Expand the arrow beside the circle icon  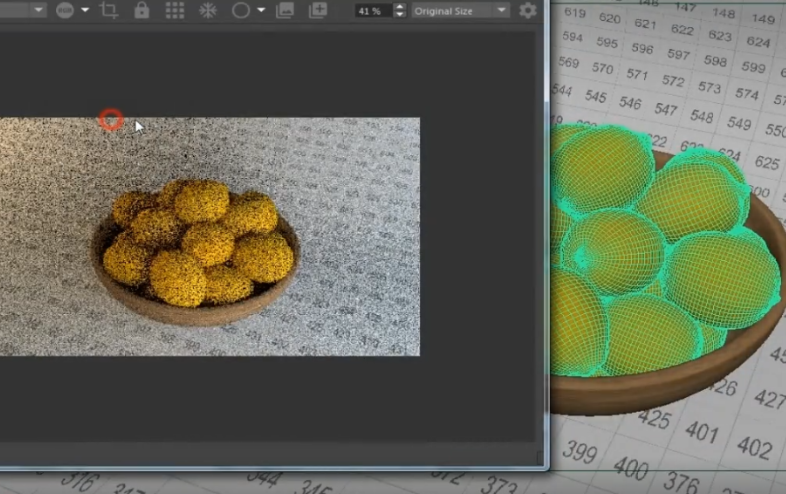click(x=261, y=10)
